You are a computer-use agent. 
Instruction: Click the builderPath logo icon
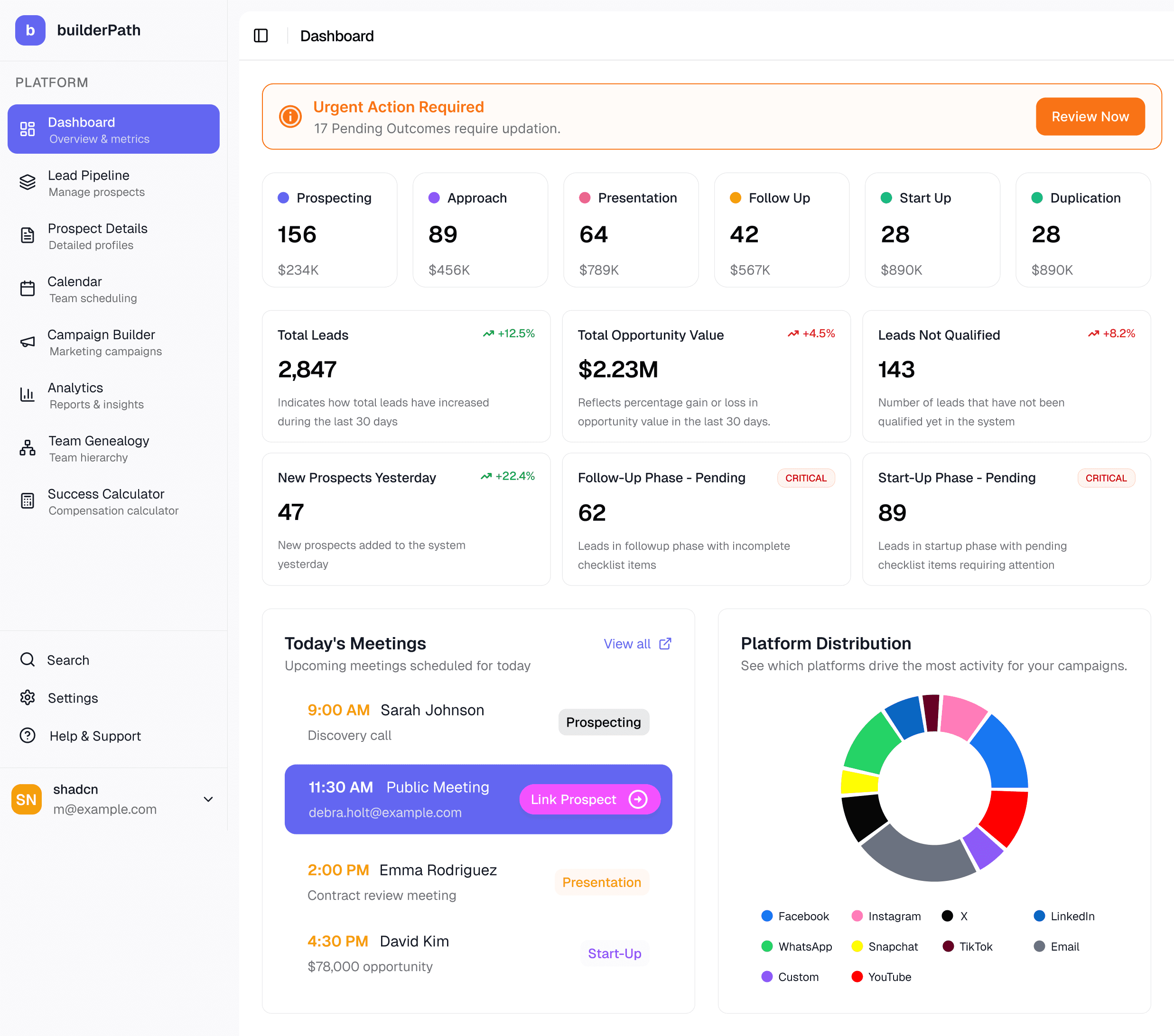tap(30, 30)
